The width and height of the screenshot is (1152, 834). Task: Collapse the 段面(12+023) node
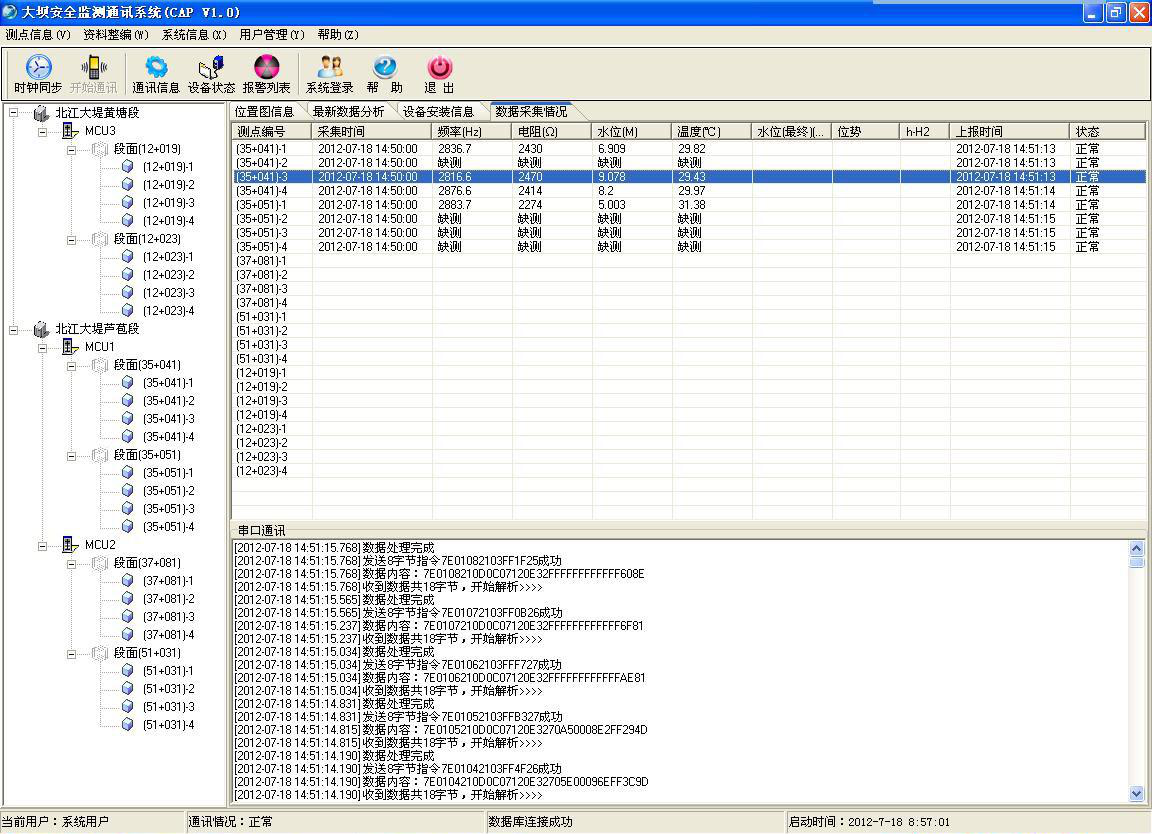tap(71, 240)
